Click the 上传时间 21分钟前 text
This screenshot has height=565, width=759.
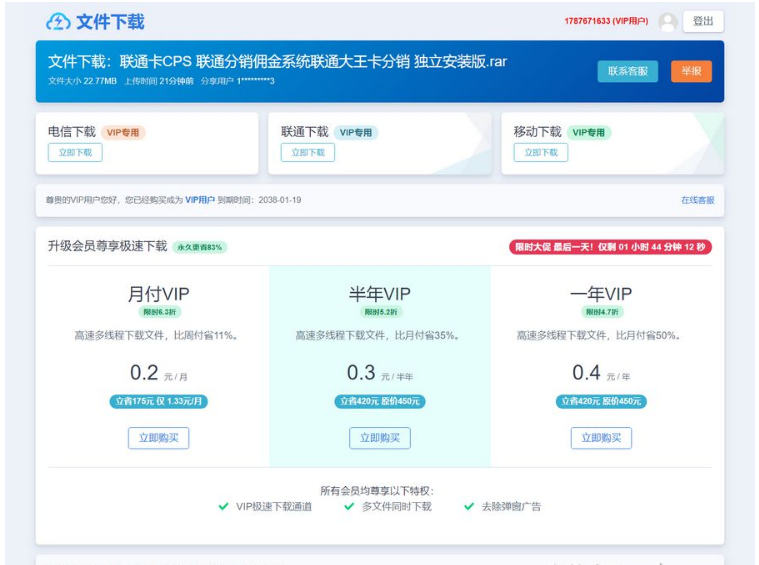pyautogui.click(x=159, y=81)
